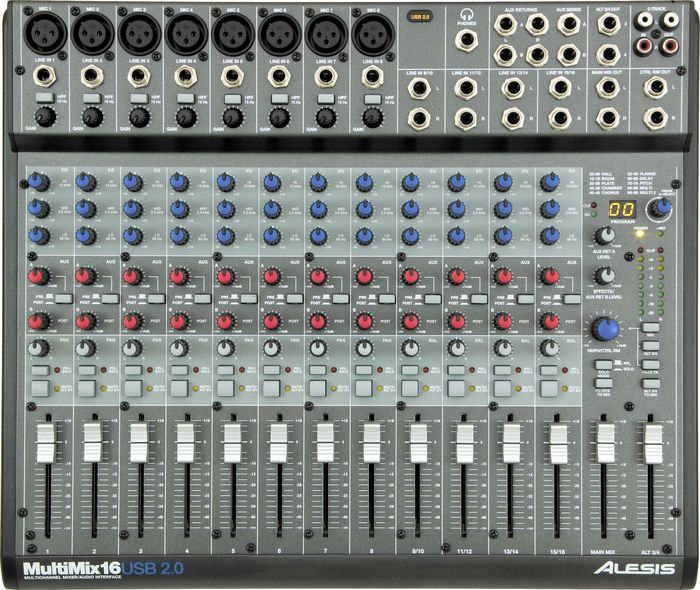Image resolution: width=700 pixels, height=590 pixels.
Task: Click the effects program select blue knob
Action: [660, 209]
